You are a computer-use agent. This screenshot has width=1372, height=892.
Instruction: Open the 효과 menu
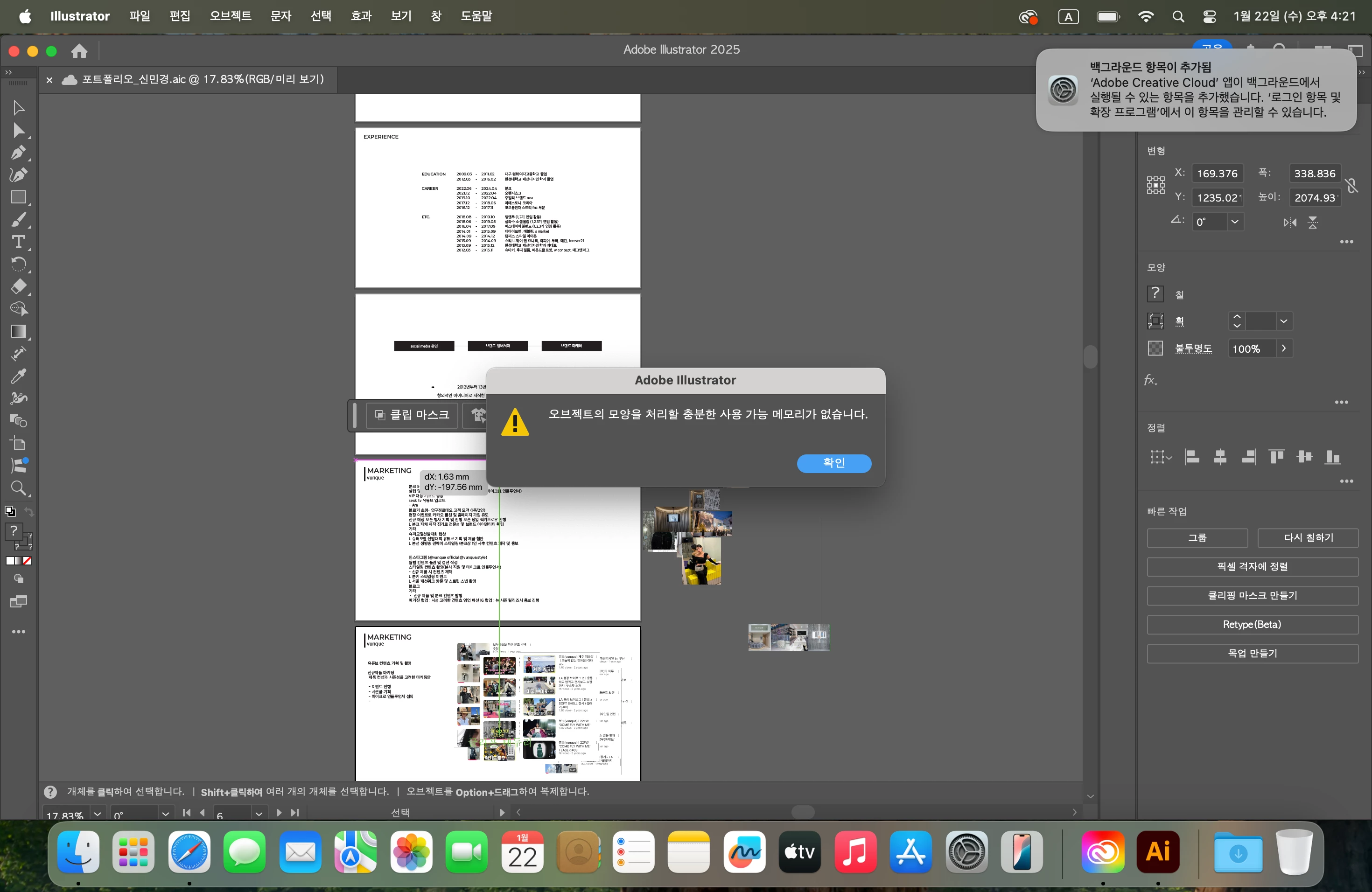pos(361,16)
